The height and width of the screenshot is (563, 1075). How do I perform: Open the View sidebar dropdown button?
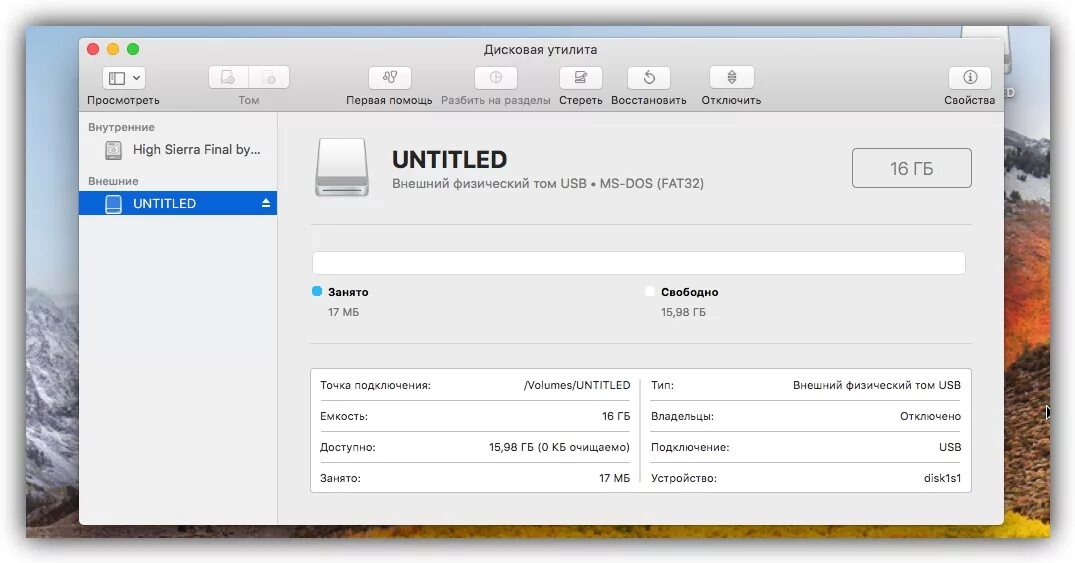click(x=124, y=77)
